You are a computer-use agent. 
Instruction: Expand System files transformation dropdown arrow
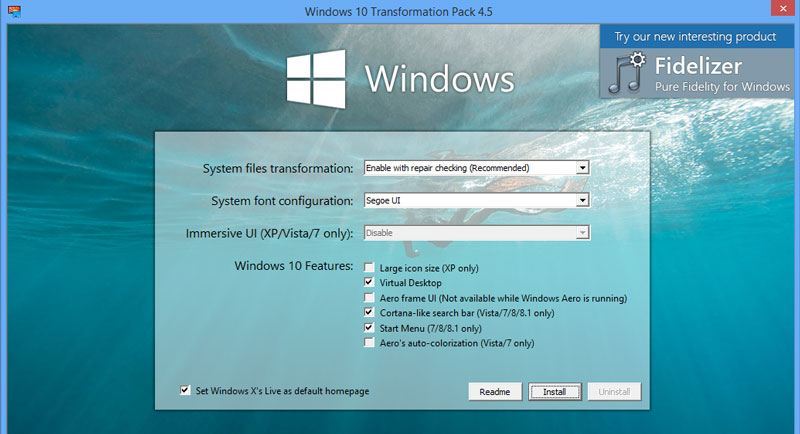(582, 168)
